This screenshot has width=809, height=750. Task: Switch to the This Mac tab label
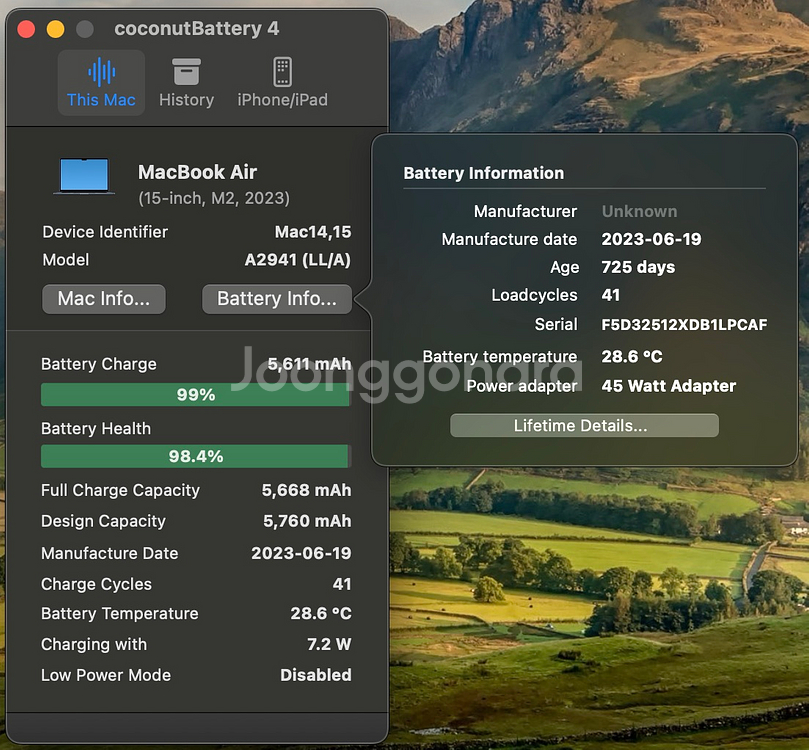[x=101, y=100]
